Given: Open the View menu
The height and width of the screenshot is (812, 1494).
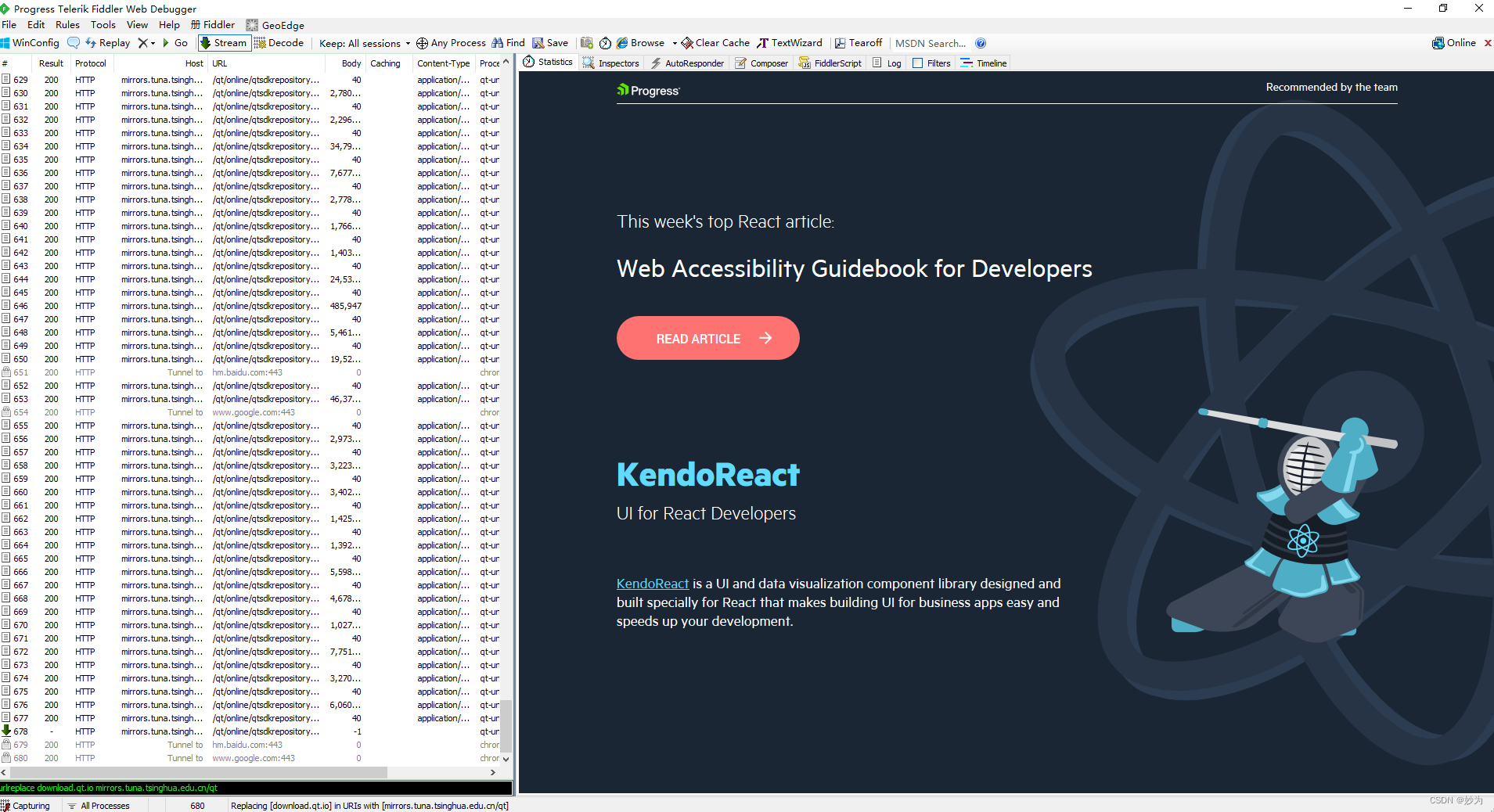Looking at the screenshot, I should click(137, 25).
